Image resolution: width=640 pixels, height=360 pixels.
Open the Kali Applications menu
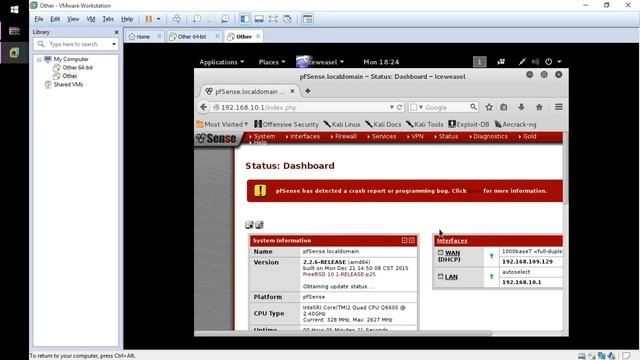click(x=222, y=62)
